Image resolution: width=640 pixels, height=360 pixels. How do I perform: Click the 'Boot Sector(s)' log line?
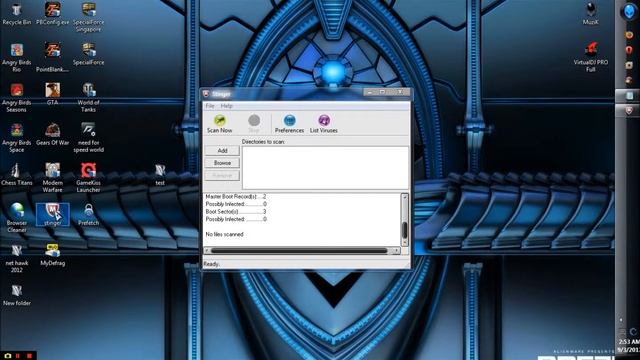pos(236,211)
